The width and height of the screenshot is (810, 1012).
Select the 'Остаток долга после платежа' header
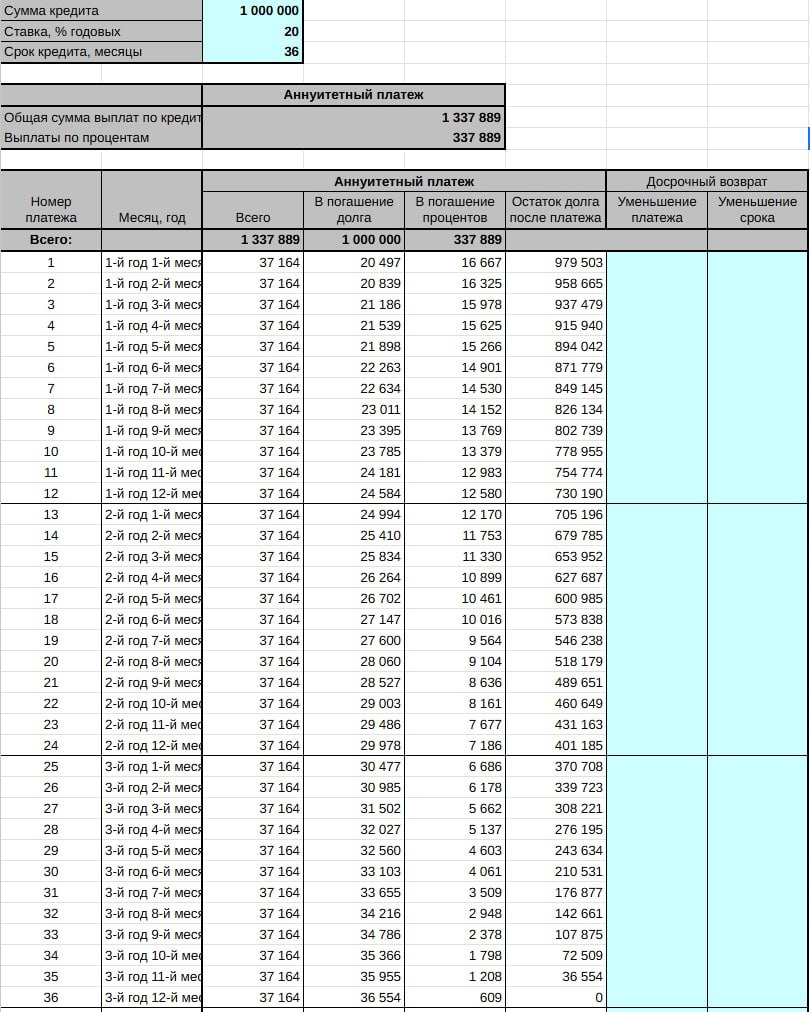pyautogui.click(x=555, y=209)
